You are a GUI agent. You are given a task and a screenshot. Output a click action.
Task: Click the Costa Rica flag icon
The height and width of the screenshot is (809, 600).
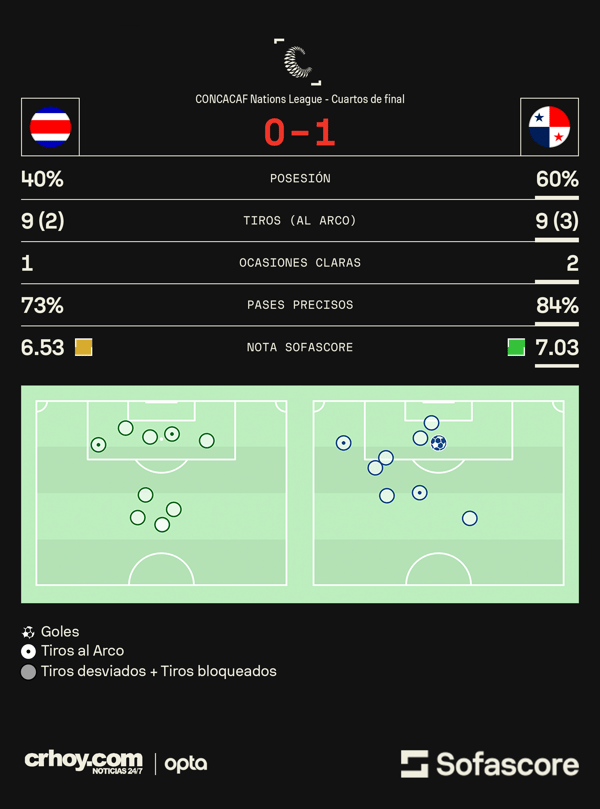[50, 127]
